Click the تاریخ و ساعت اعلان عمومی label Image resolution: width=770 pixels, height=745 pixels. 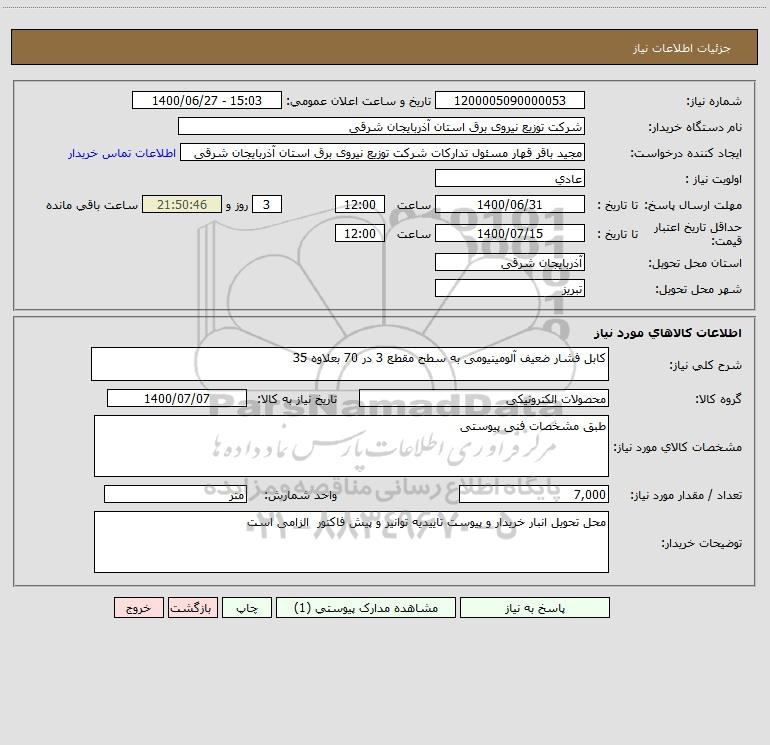pyautogui.click(x=359, y=102)
